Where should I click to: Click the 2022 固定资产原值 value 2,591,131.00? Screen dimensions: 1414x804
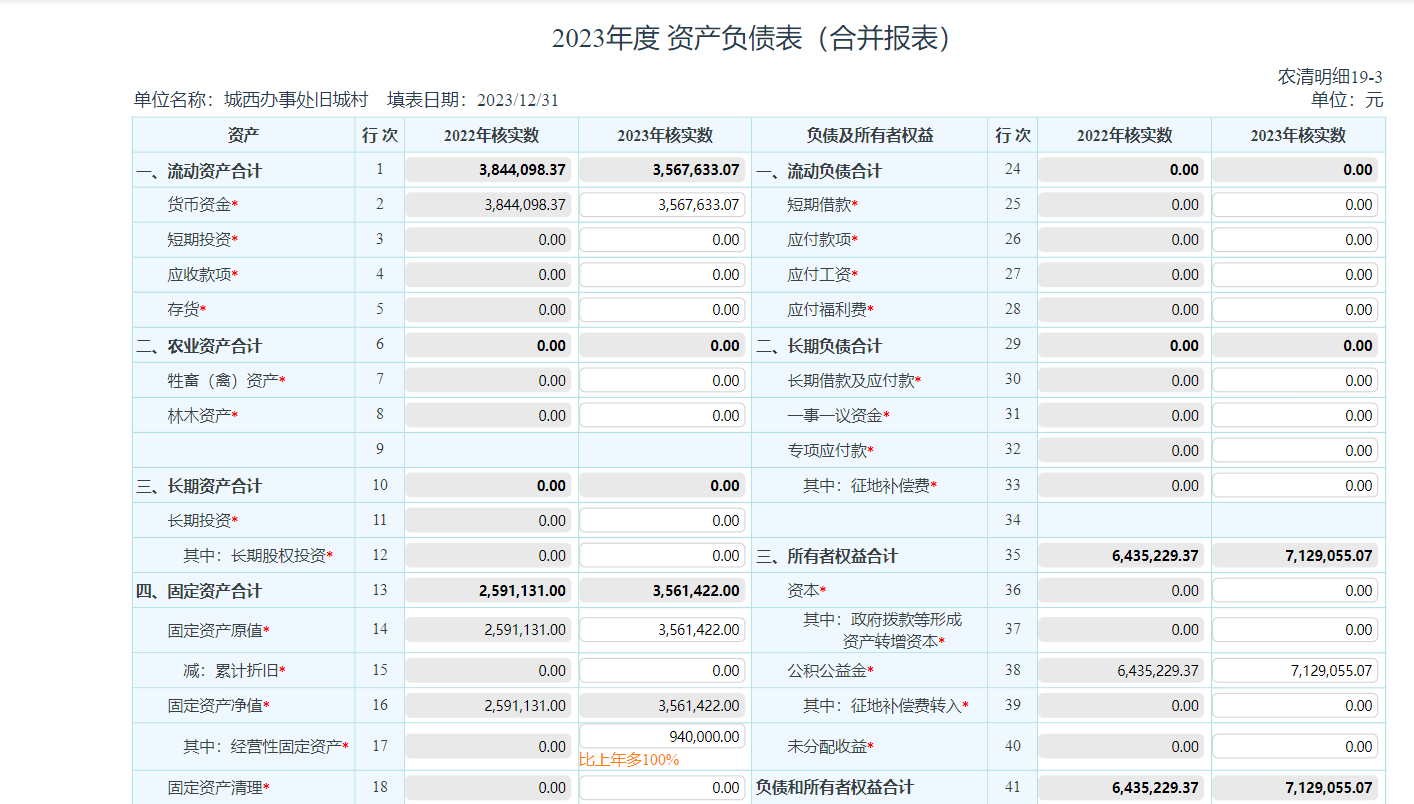click(488, 630)
